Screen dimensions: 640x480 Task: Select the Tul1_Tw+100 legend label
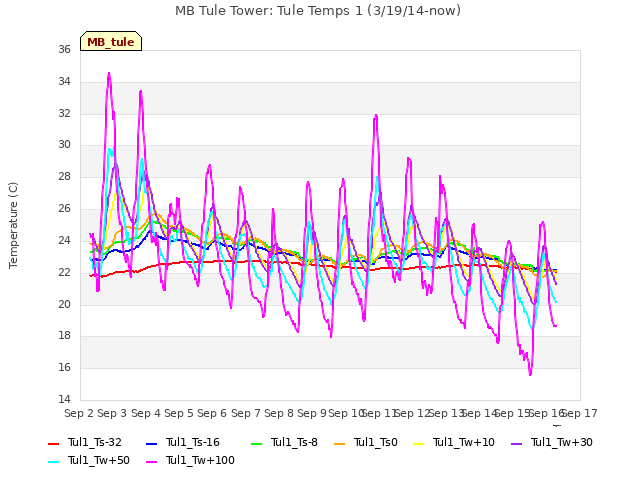(x=200, y=460)
